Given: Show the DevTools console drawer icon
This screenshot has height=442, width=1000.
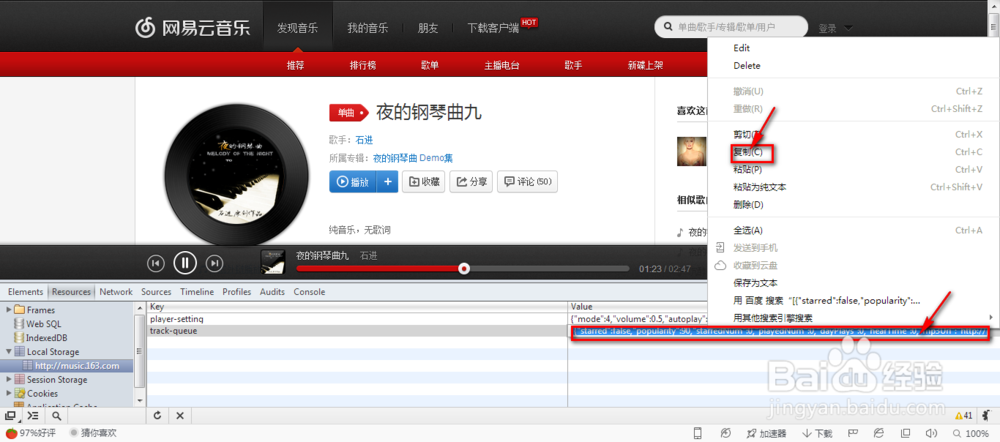Looking at the screenshot, I should pyautogui.click(x=33, y=416).
